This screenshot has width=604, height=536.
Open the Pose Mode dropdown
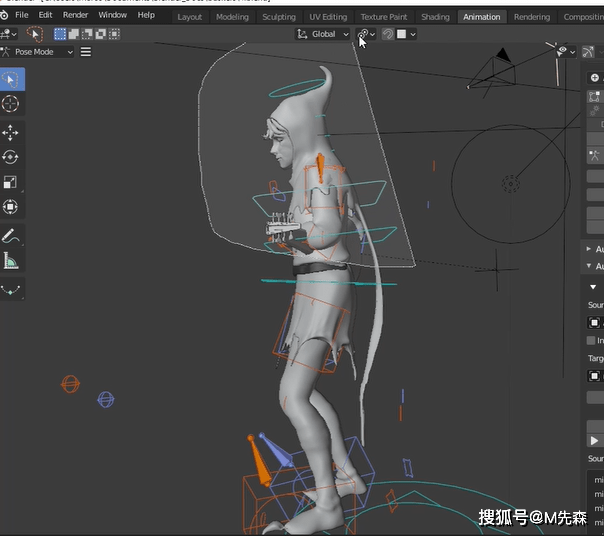(37, 52)
